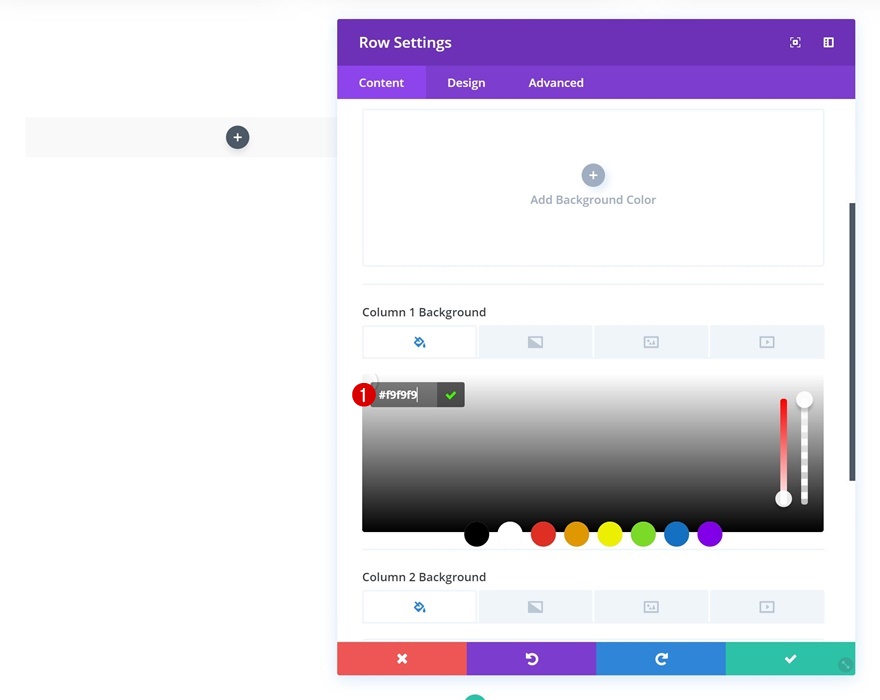Image resolution: width=880 pixels, height=700 pixels.
Task: Select the Column 2 background gradient tab
Action: [x=535, y=607]
